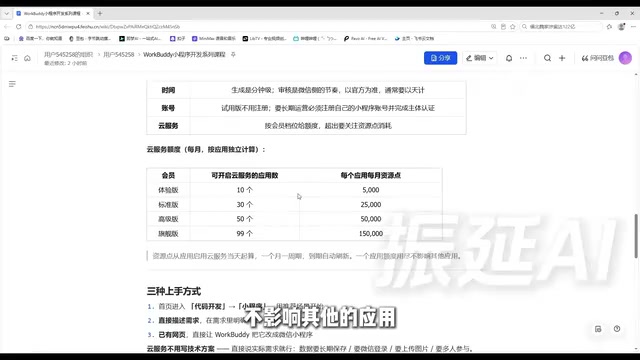Click the 每个应用每月资源点 column header
The width and height of the screenshot is (640, 360).
(371, 175)
